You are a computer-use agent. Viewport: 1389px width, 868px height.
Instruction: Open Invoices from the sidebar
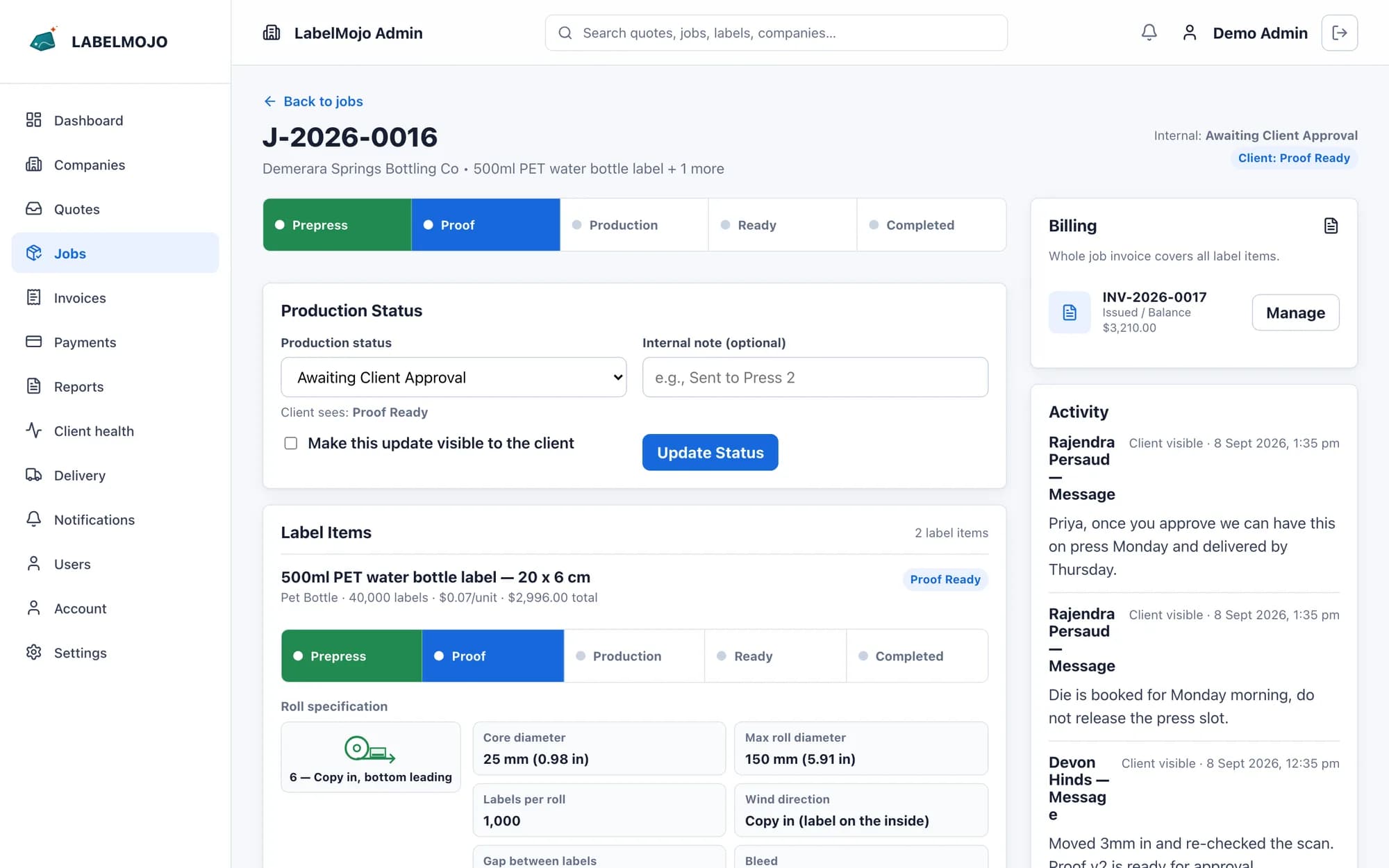pyautogui.click(x=115, y=298)
